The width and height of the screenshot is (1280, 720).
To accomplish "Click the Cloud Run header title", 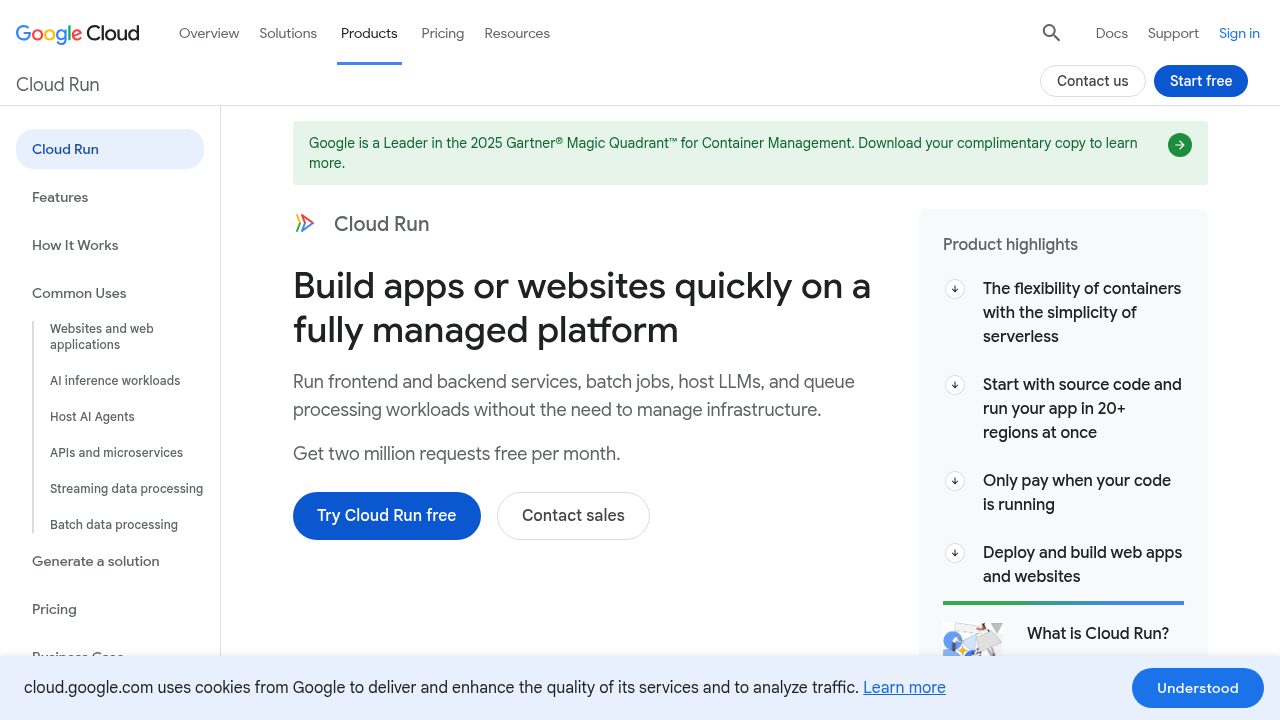I will (57, 84).
